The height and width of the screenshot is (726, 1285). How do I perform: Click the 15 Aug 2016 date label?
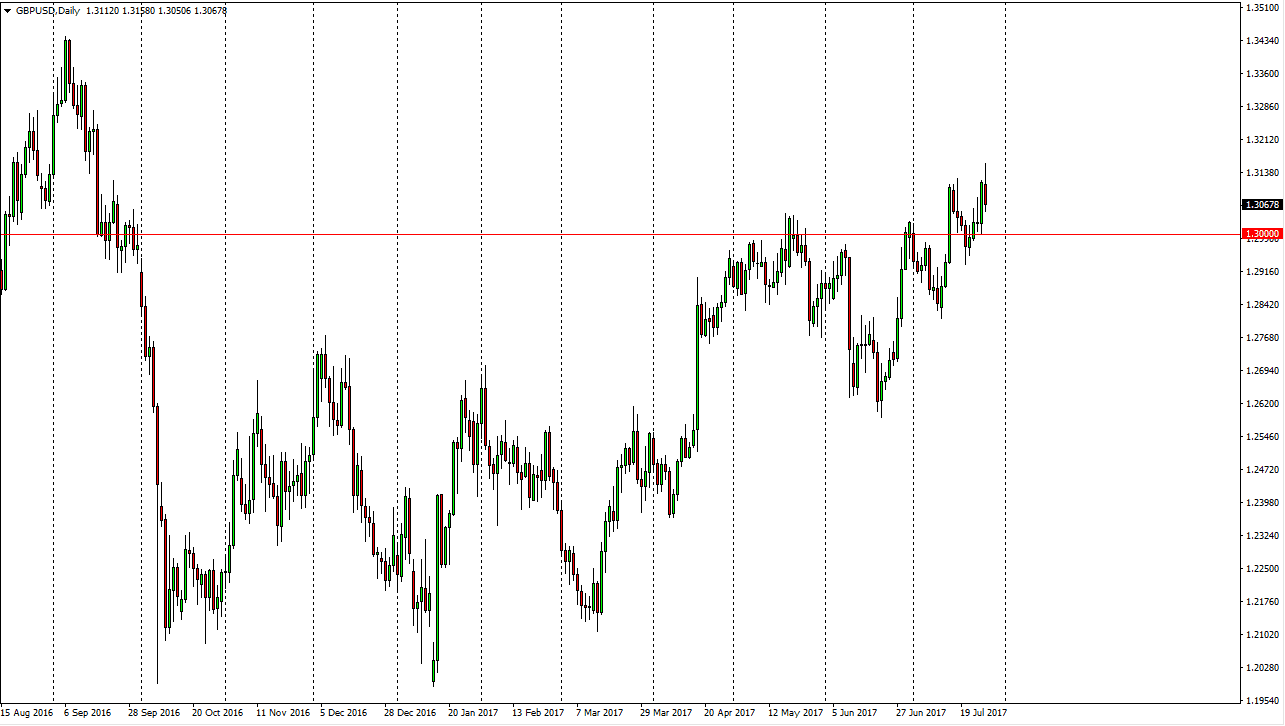point(27,713)
